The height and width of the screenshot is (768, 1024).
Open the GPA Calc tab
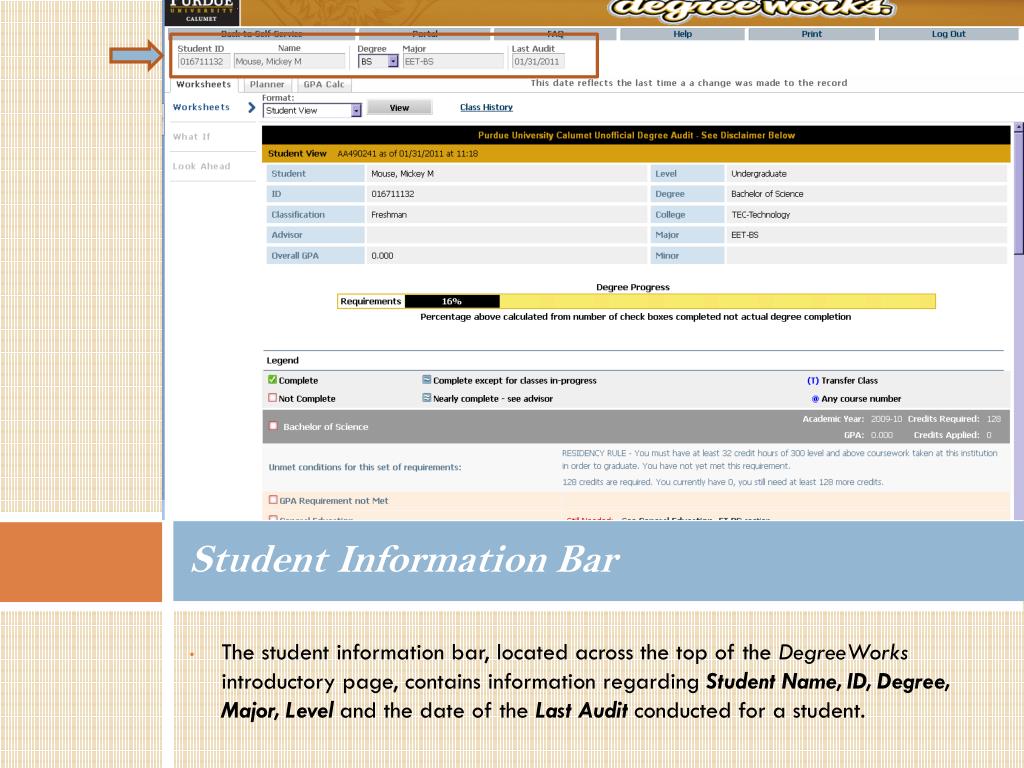point(324,84)
